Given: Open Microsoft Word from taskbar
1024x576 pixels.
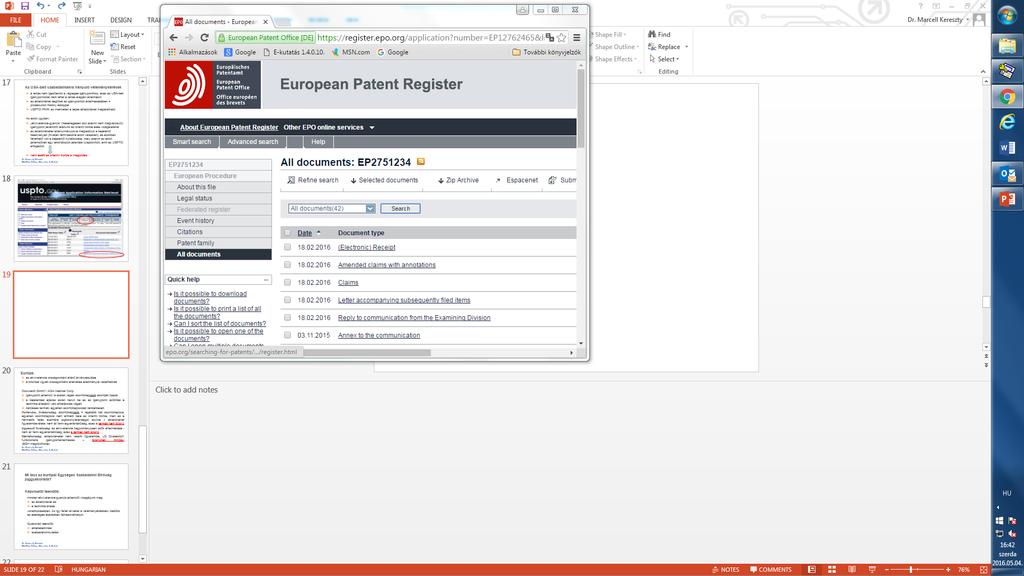Looking at the screenshot, I should [1008, 148].
